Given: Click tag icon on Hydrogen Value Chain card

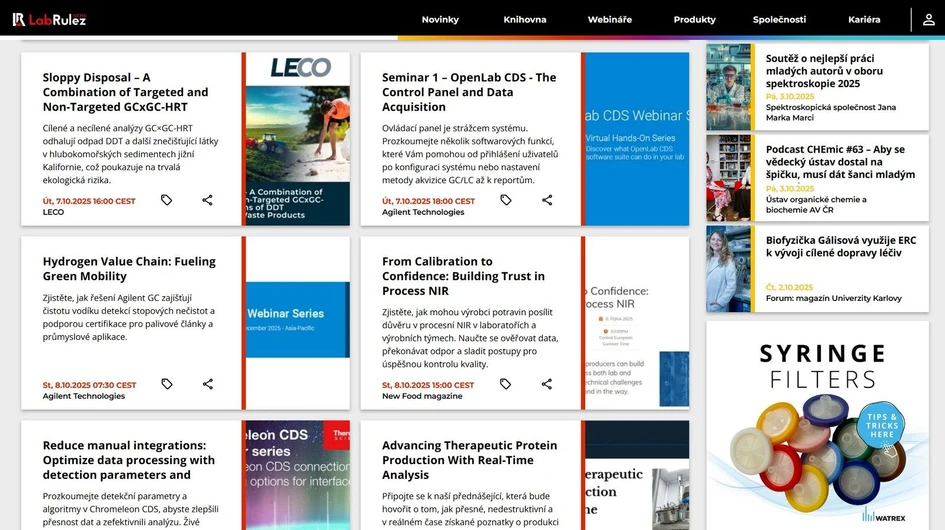Looking at the screenshot, I should pos(167,384).
